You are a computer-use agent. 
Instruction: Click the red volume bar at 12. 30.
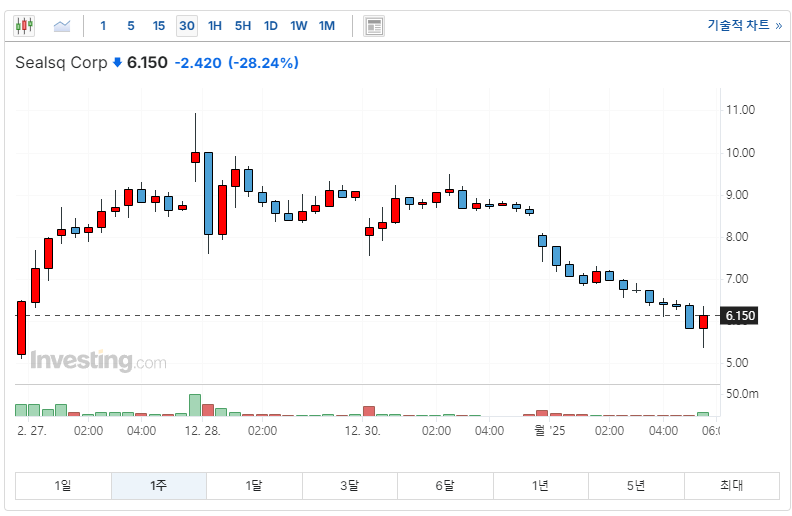click(x=369, y=411)
